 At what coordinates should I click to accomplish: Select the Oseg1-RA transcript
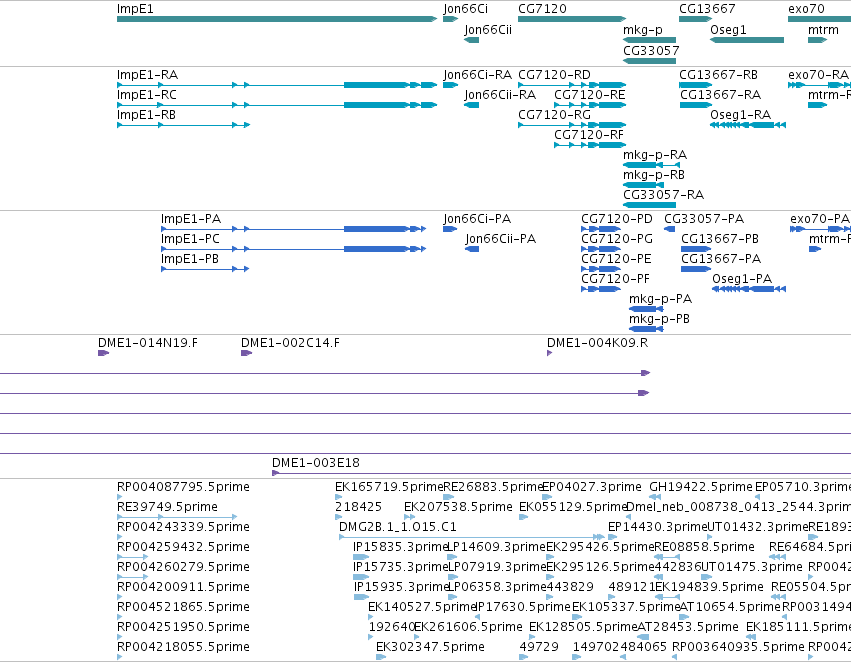coord(748,125)
